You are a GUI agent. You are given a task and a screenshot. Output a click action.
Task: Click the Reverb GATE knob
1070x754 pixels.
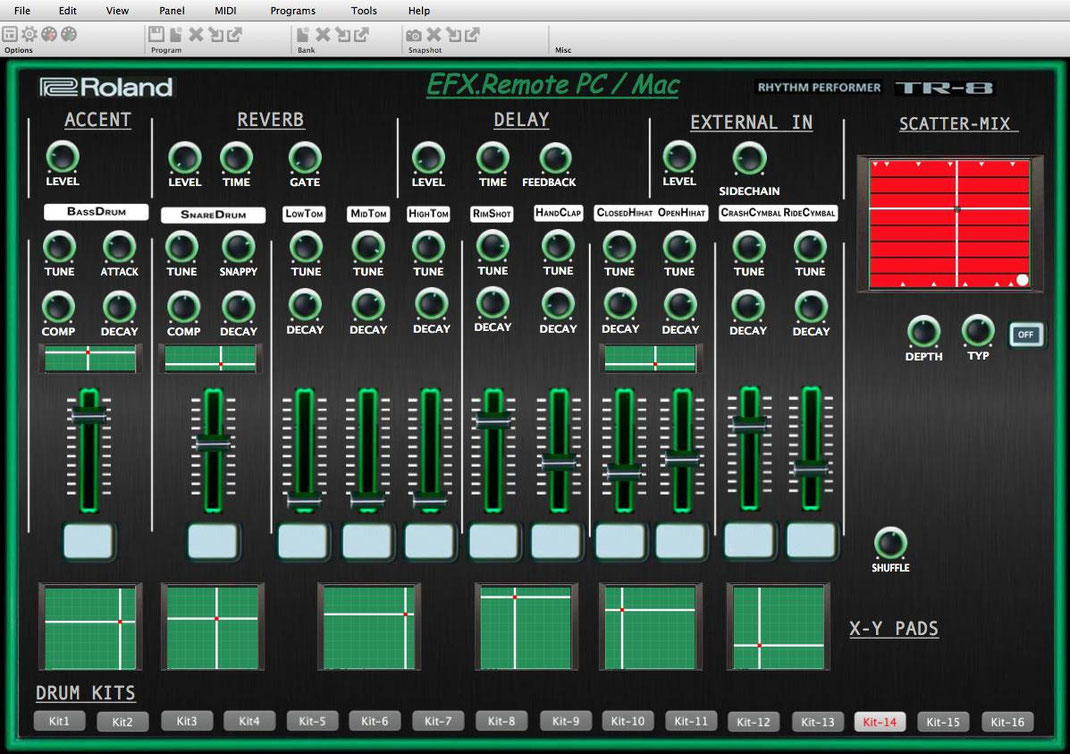click(x=304, y=158)
